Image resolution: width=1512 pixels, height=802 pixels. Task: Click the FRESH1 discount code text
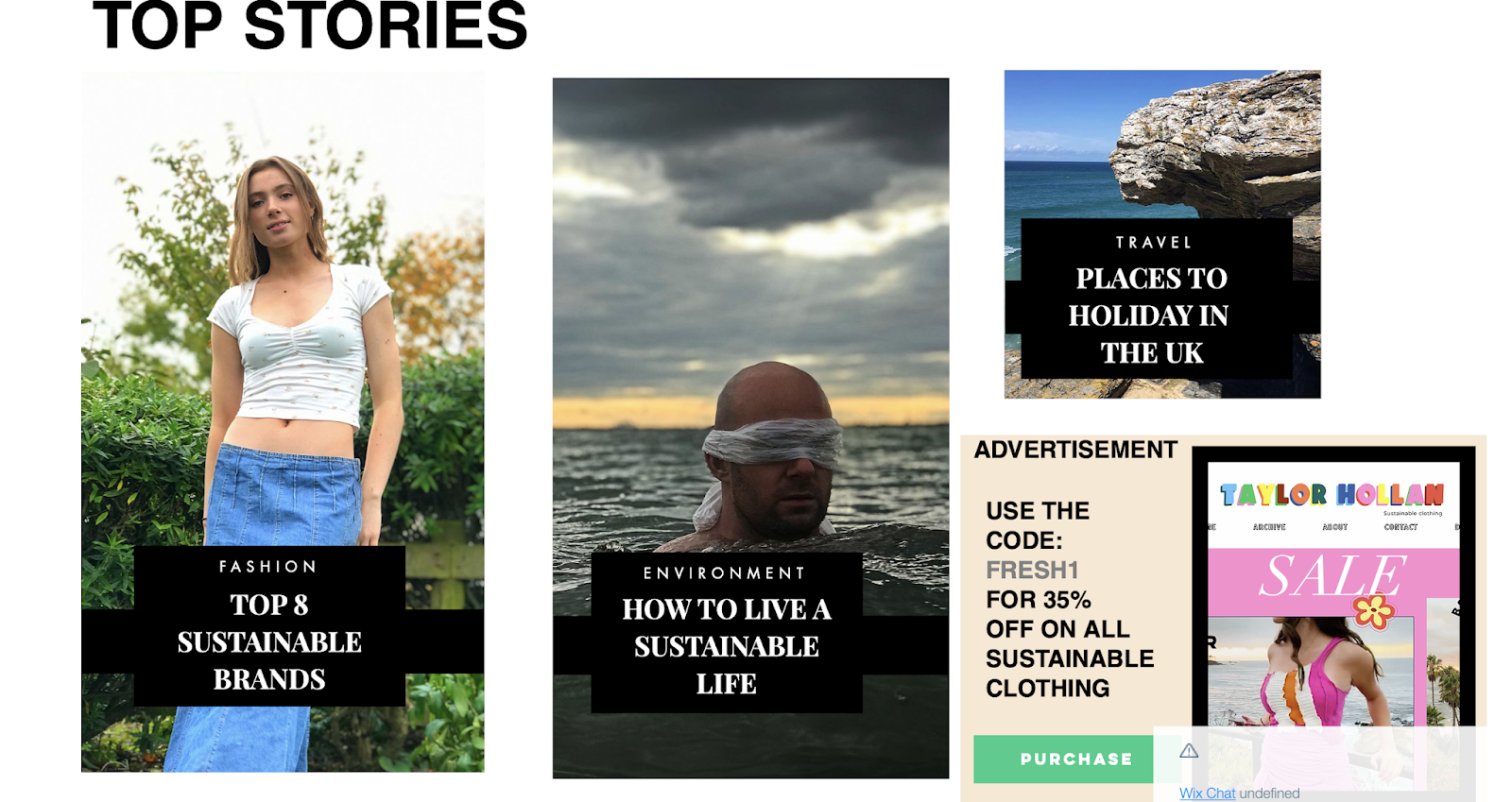pos(1032,571)
